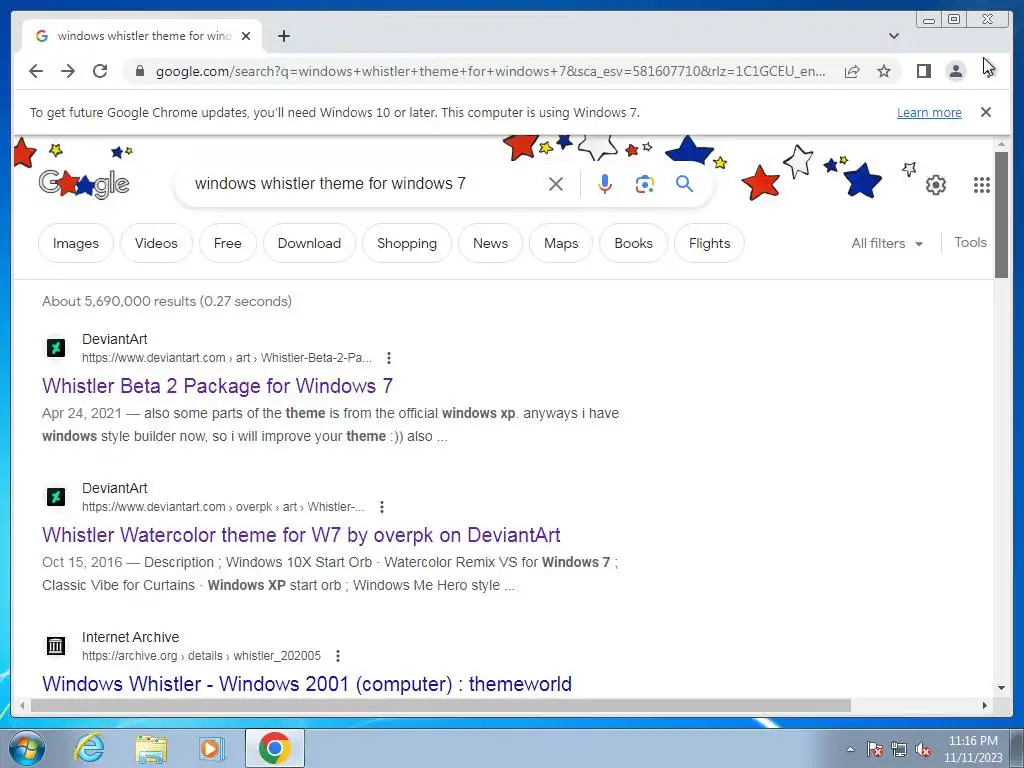This screenshot has height=768, width=1024.
Task: Search by image with the Lens icon
Action: (645, 184)
